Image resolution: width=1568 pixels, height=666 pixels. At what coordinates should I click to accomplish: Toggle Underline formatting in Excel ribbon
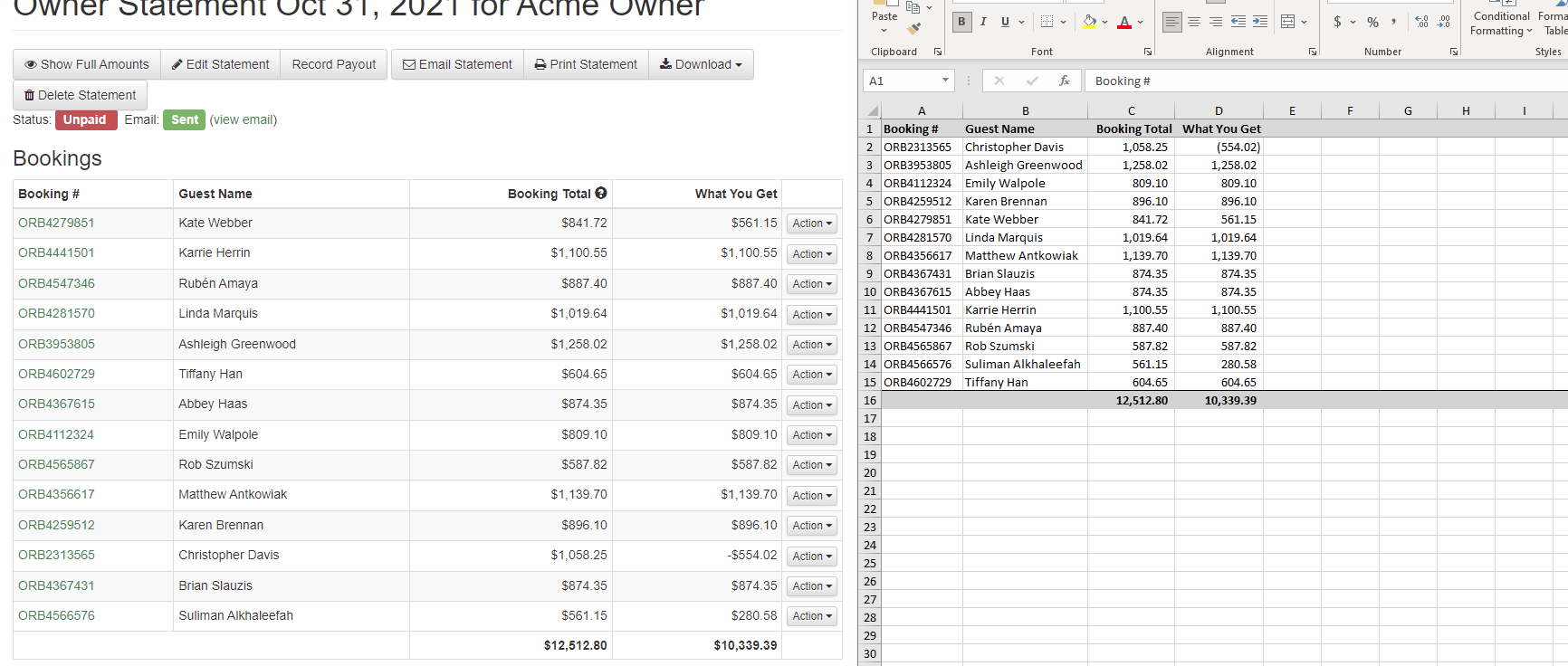click(1005, 22)
